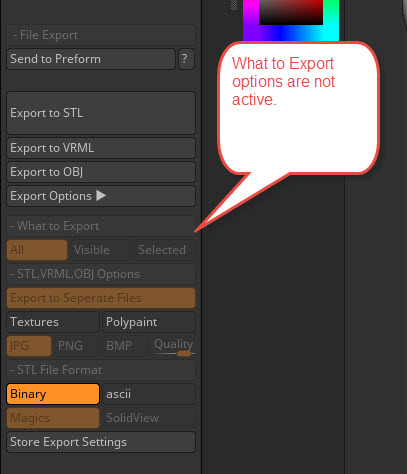Select the Visible export option
The width and height of the screenshot is (407, 474).
pyautogui.click(x=99, y=250)
